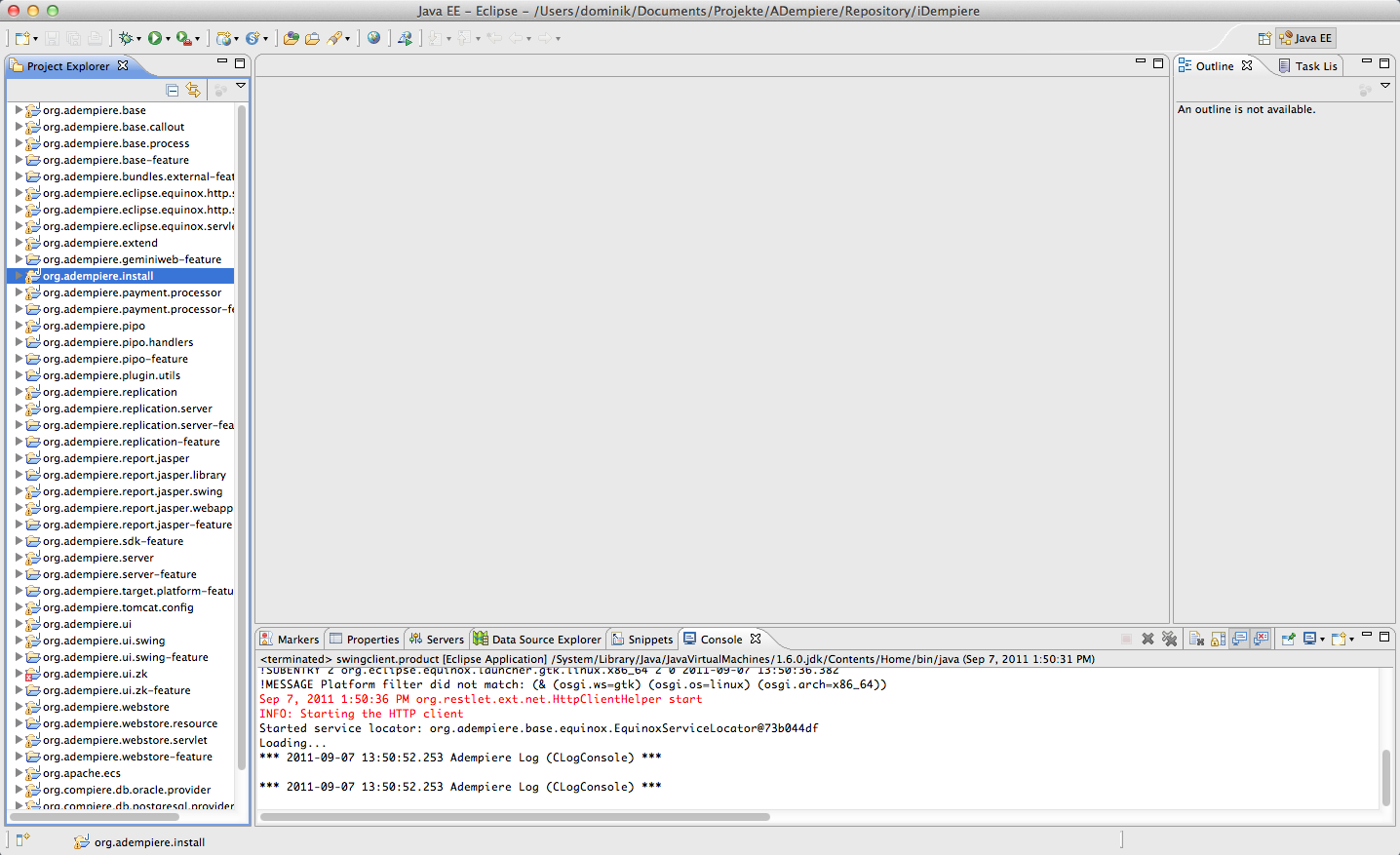Close the Outline view tab

pos(1247,65)
